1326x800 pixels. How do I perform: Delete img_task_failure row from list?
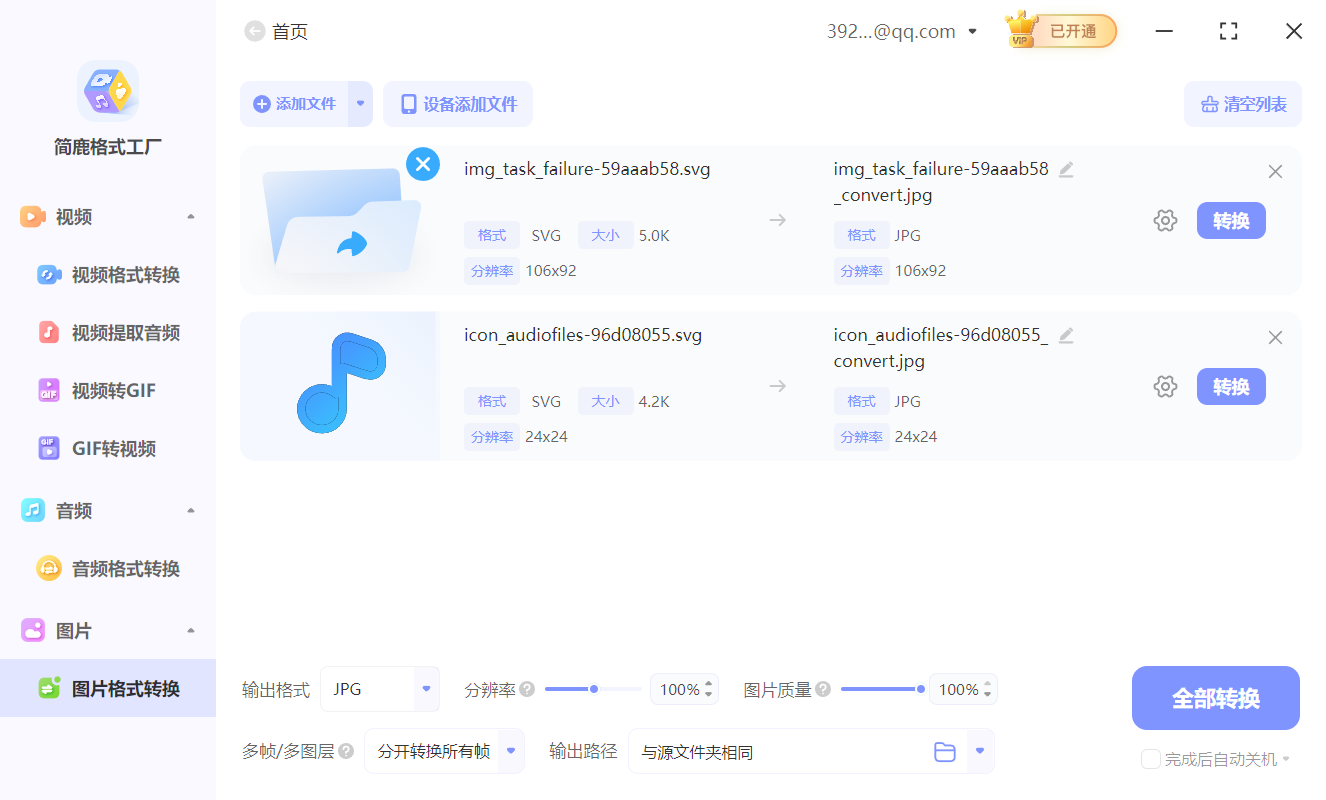pos(1275,172)
